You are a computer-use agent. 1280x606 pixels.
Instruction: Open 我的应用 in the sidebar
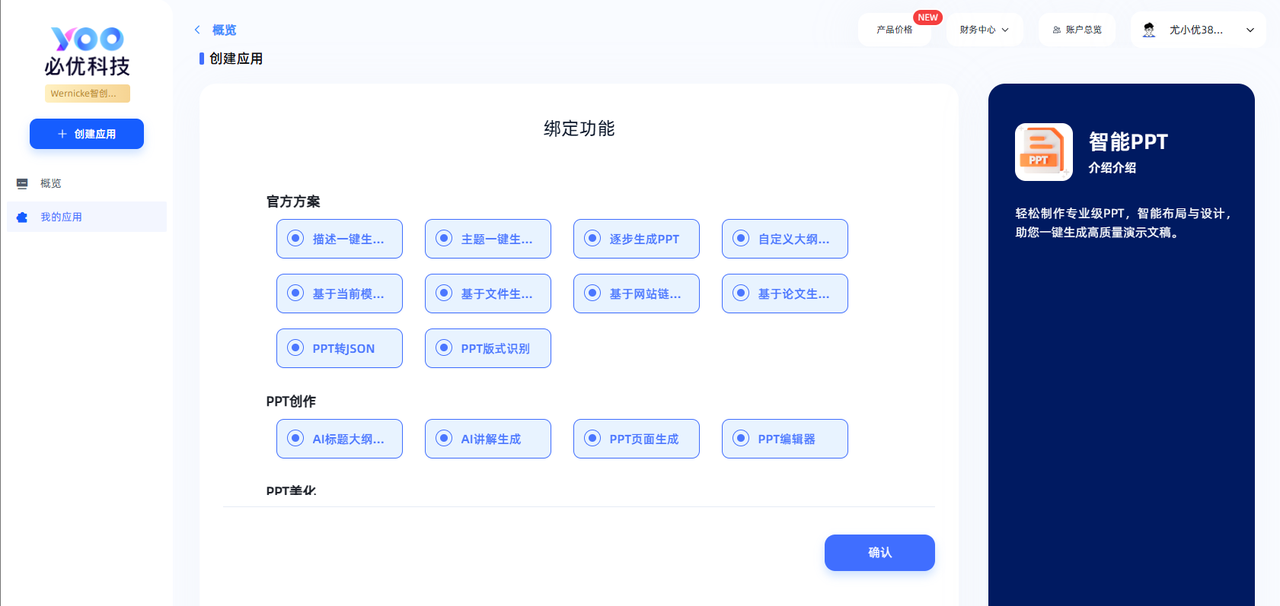(61, 217)
